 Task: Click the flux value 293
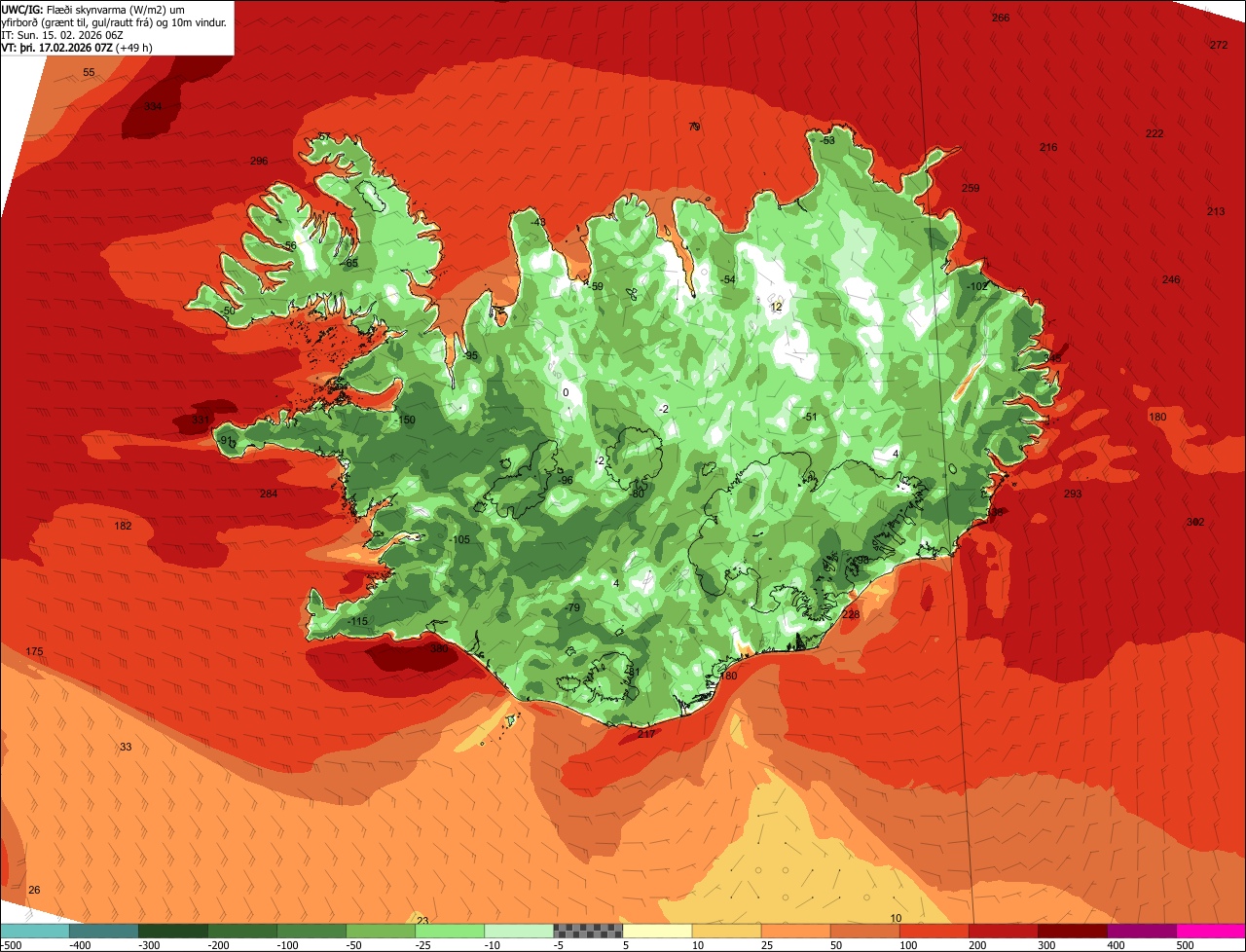click(x=1073, y=494)
